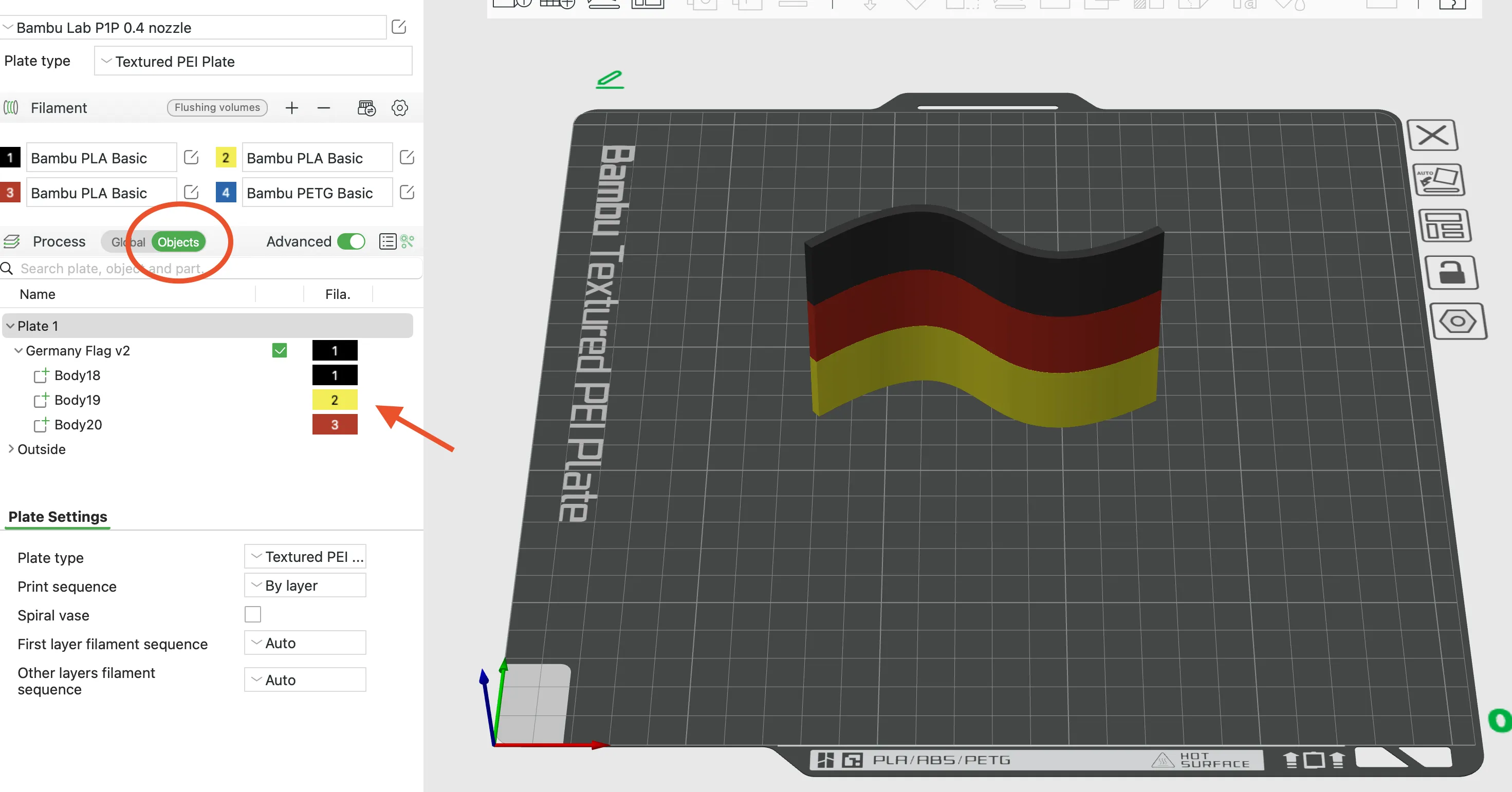Change Body20 filament assignment
The image size is (1512, 792).
[x=335, y=425]
